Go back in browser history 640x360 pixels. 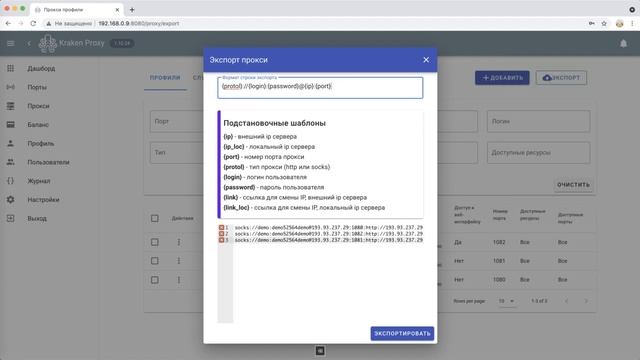[8, 24]
